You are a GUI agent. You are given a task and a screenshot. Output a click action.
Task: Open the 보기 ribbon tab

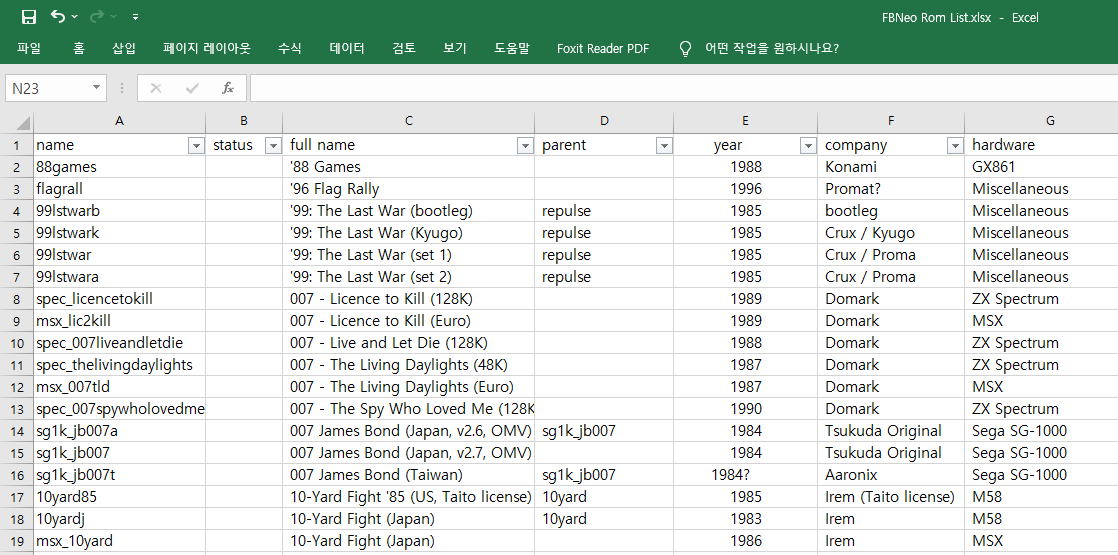(x=454, y=49)
